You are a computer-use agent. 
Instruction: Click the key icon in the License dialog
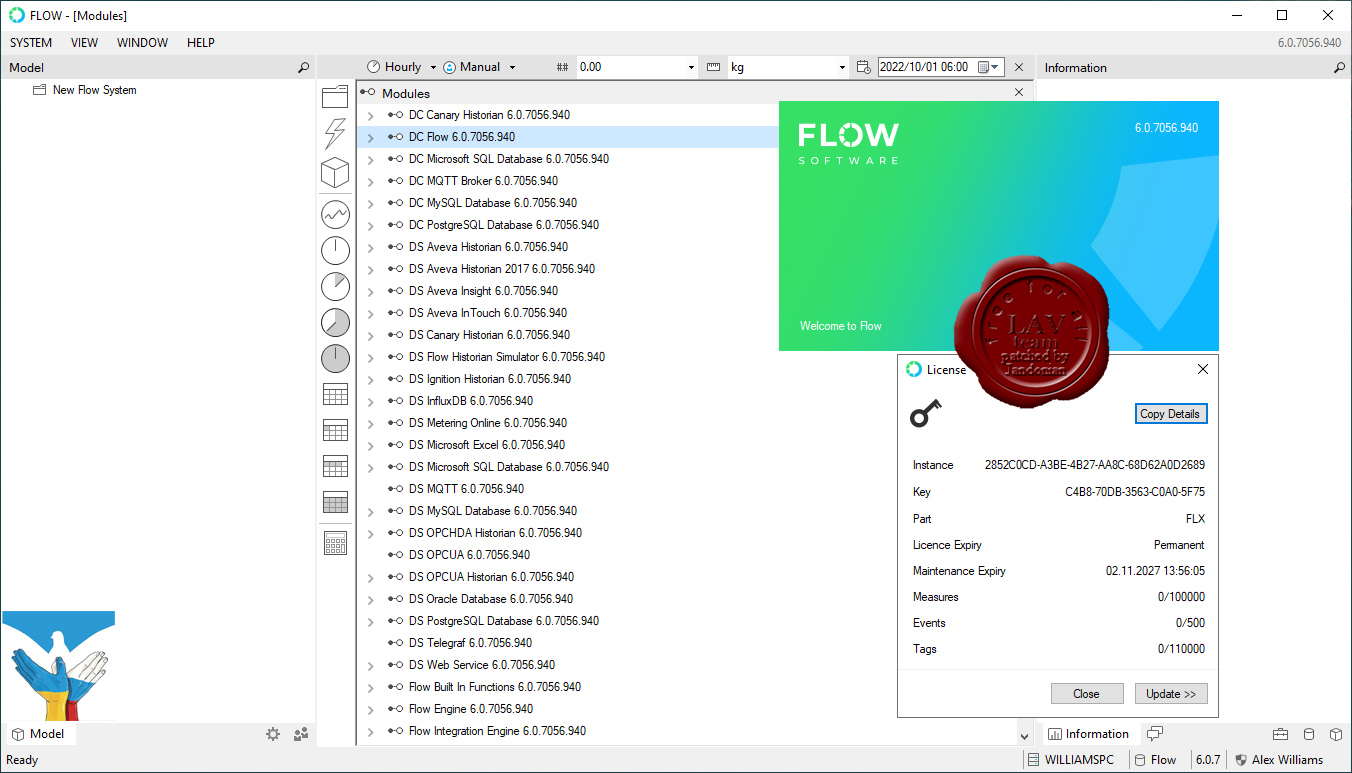click(925, 412)
